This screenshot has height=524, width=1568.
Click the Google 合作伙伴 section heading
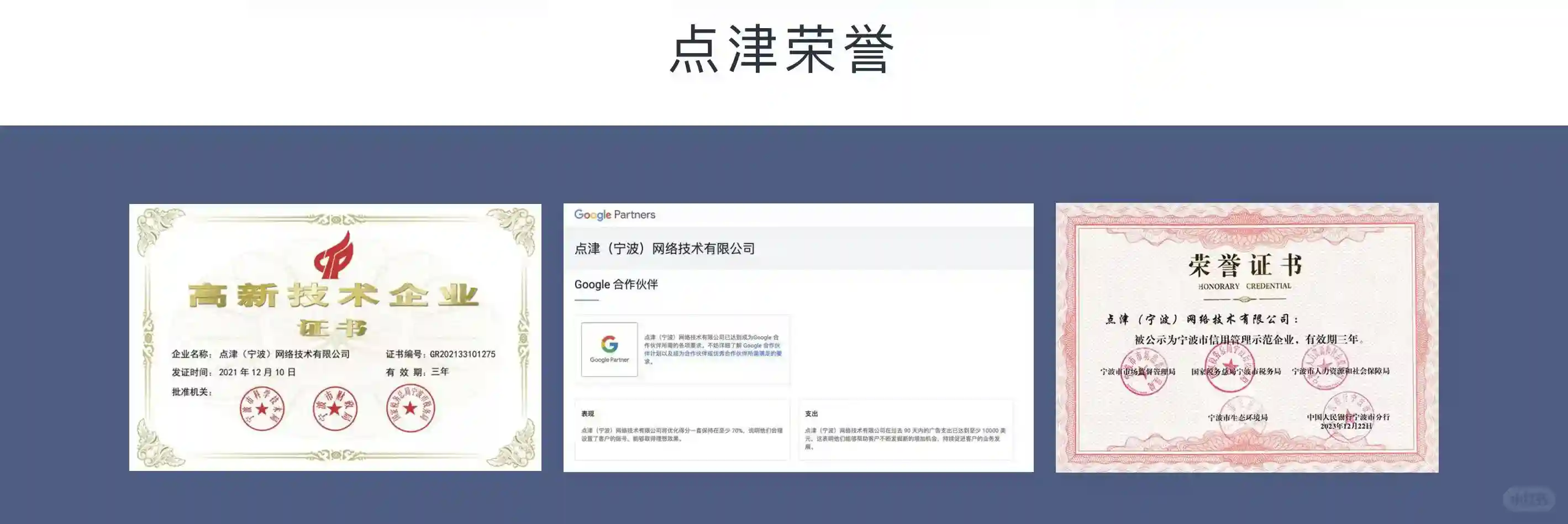tap(616, 285)
